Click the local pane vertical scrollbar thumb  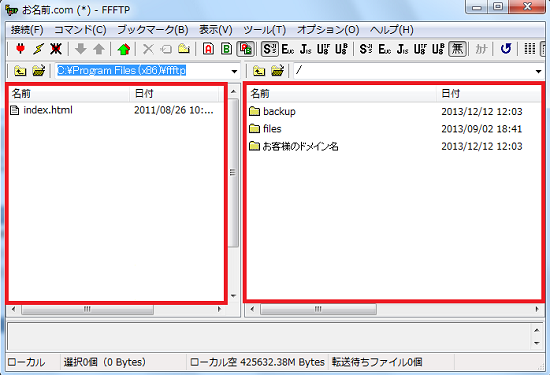(x=233, y=172)
